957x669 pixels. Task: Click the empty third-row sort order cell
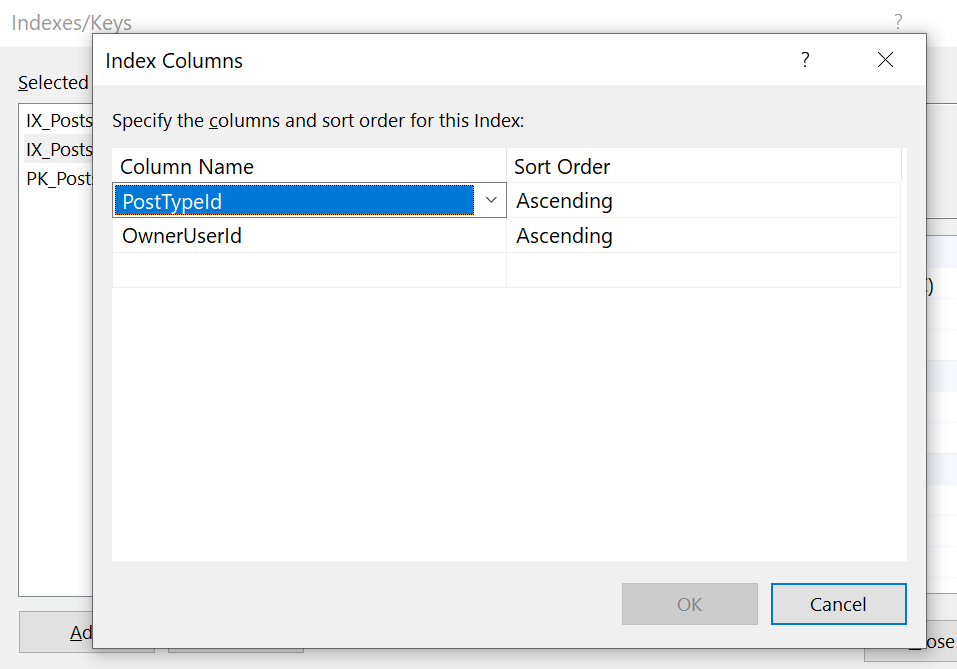click(703, 270)
